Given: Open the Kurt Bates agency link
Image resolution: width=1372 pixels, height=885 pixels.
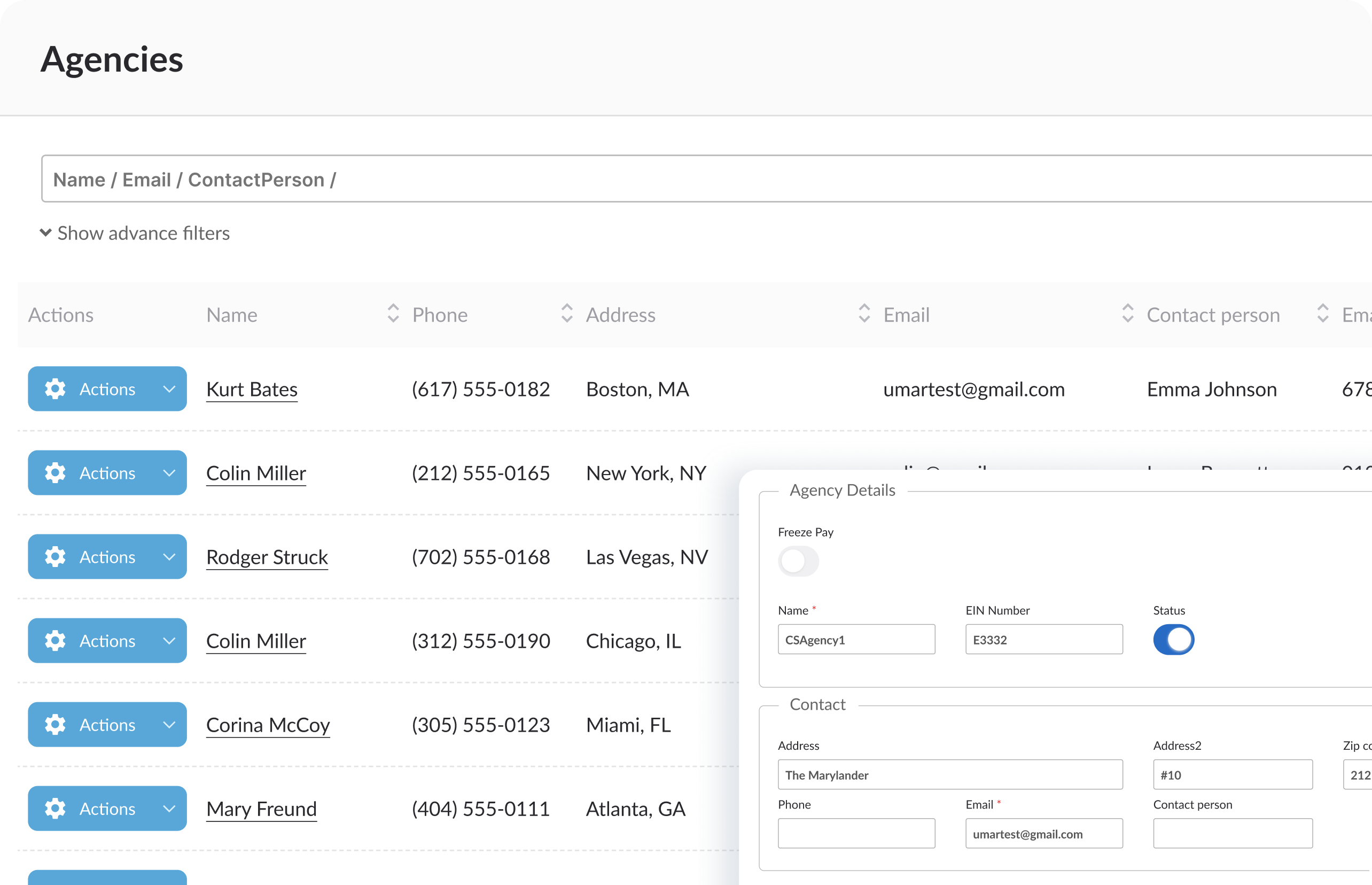Looking at the screenshot, I should tap(252, 390).
